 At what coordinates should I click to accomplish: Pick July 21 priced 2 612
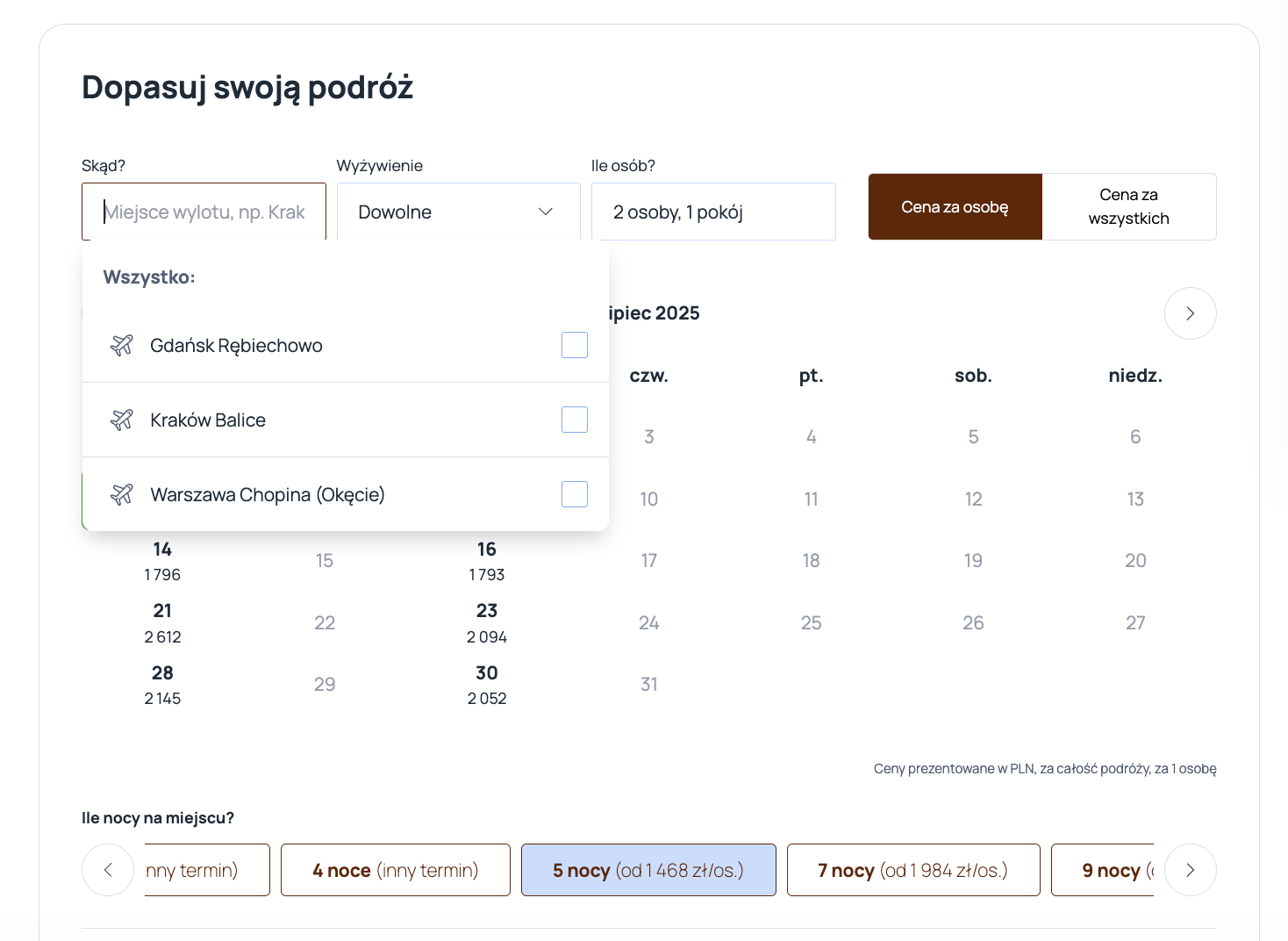coord(162,623)
